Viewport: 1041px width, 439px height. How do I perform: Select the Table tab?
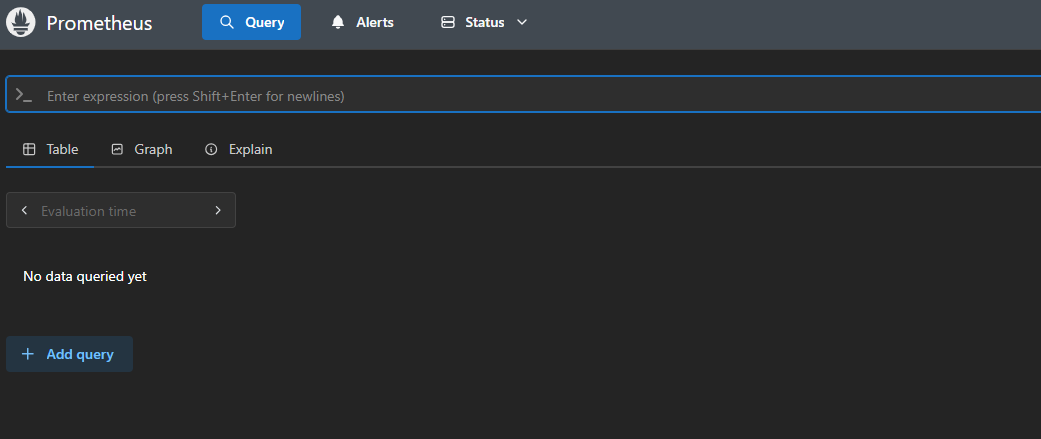pos(62,149)
